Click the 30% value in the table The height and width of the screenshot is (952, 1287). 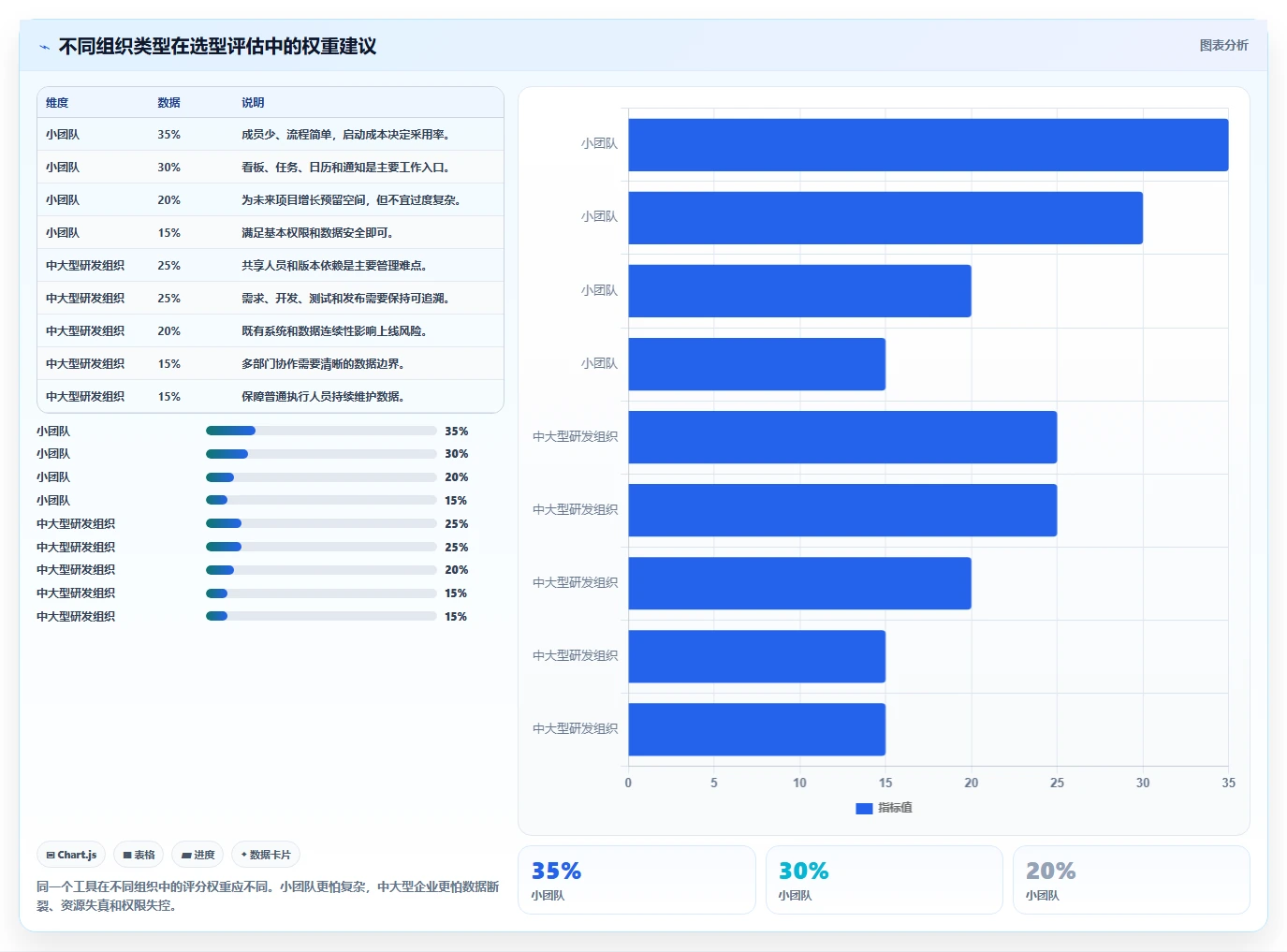click(168, 168)
